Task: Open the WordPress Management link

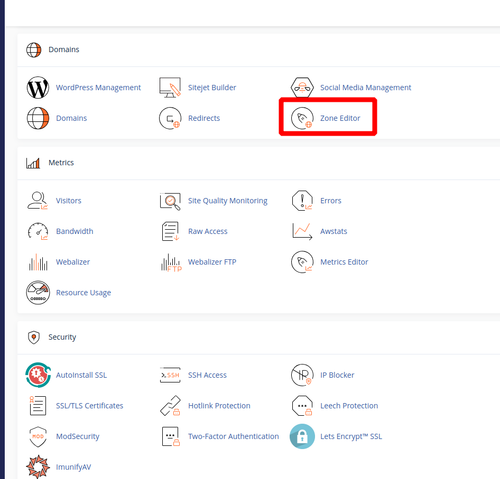Action: [98, 88]
